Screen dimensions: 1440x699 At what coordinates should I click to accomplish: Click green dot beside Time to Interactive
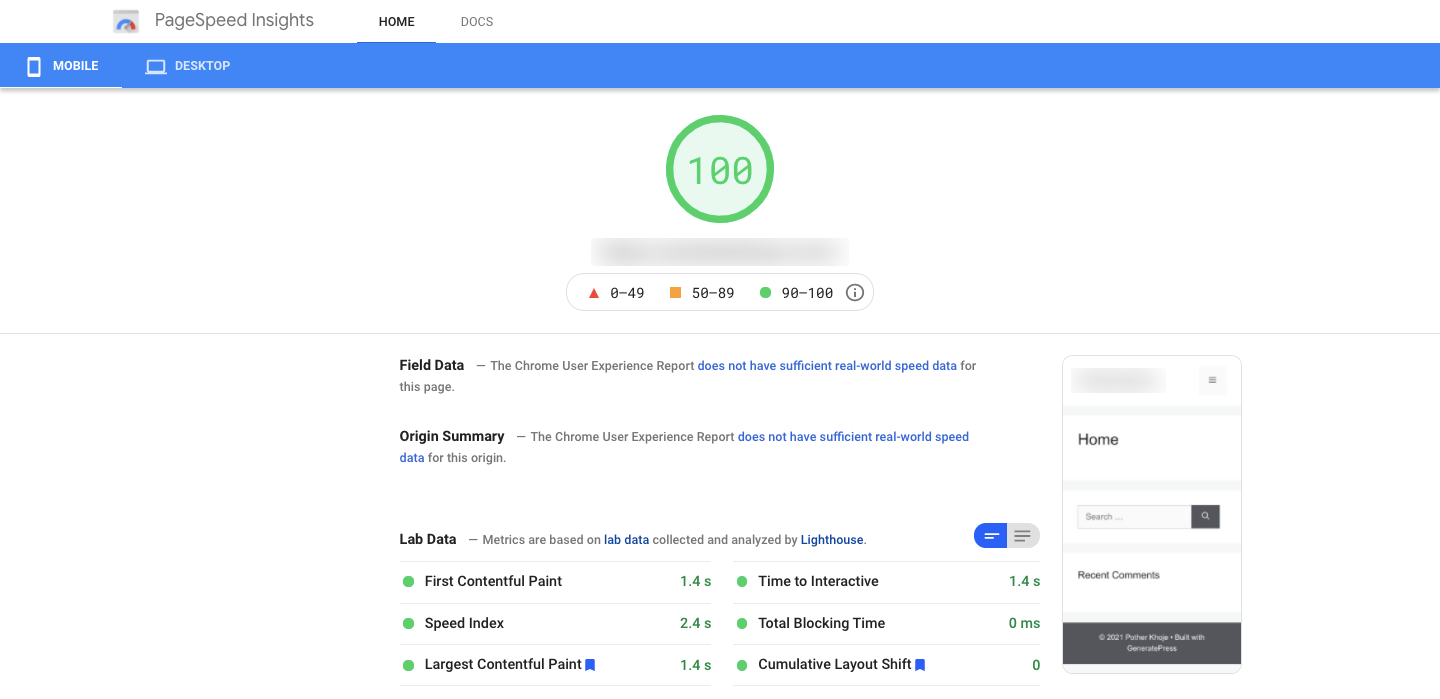click(x=742, y=582)
